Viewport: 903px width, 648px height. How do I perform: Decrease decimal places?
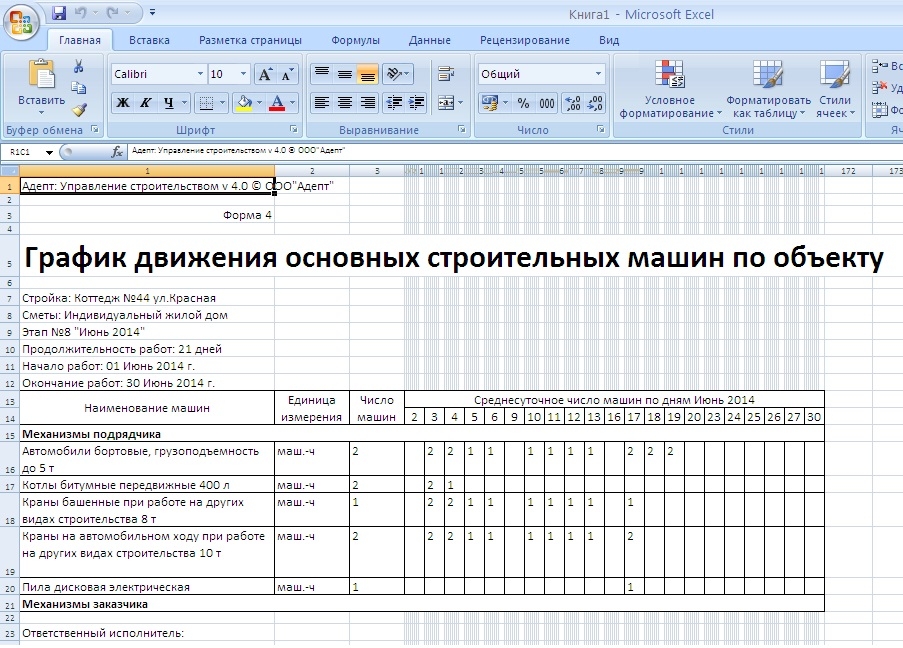595,103
